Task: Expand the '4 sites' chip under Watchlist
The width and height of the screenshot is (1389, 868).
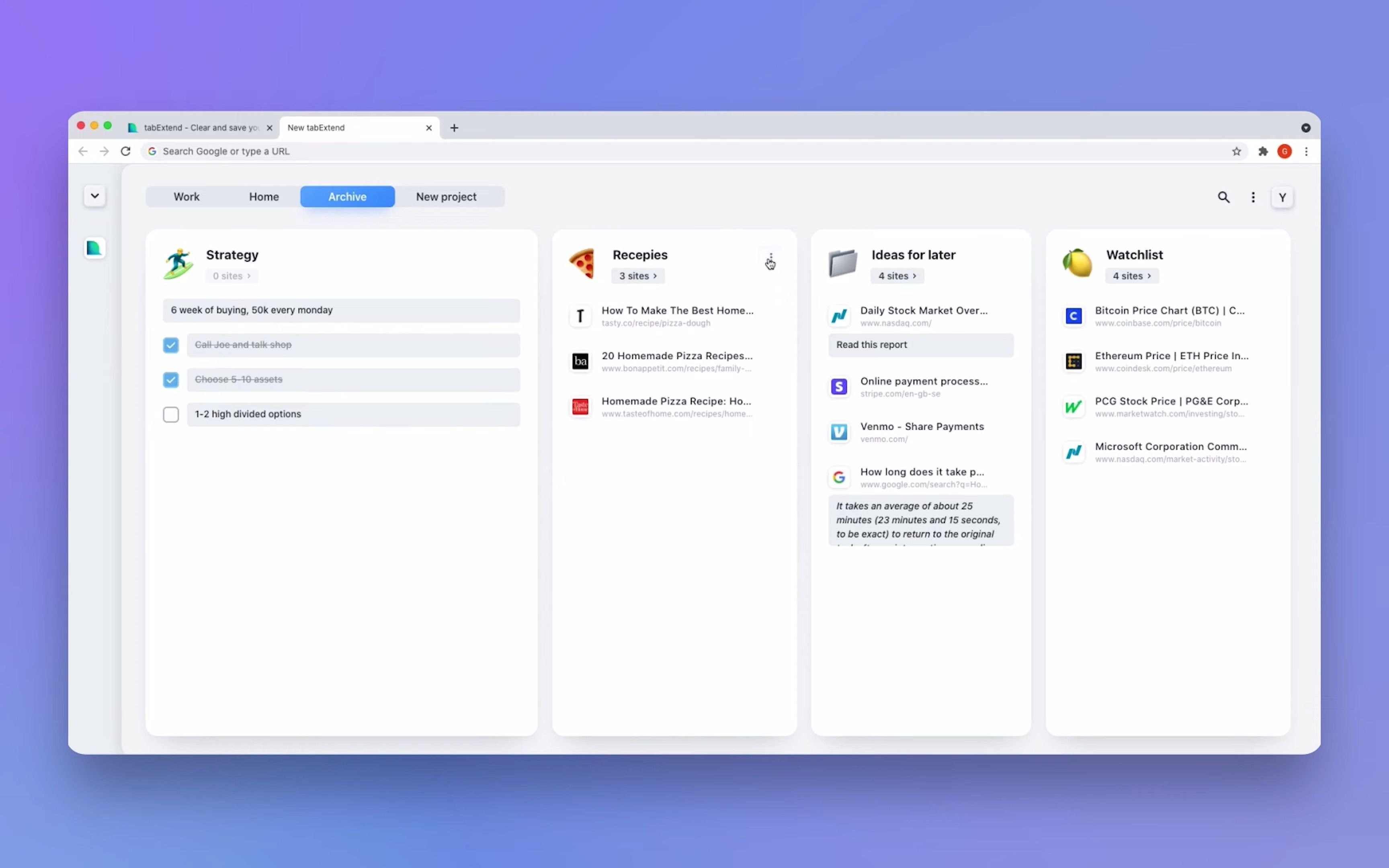Action: tap(1131, 276)
